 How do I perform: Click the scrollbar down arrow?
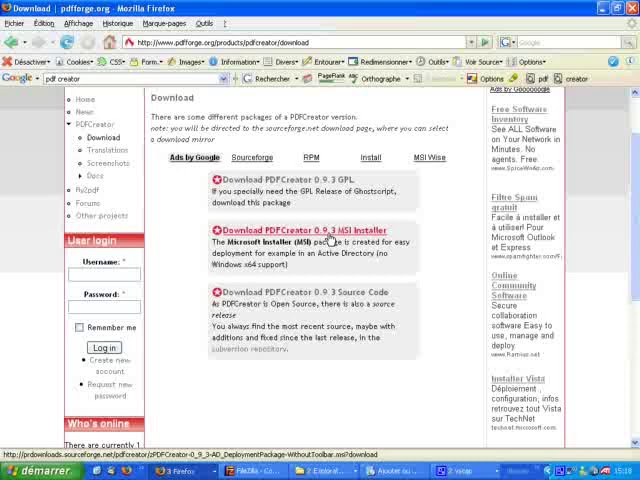click(635, 442)
